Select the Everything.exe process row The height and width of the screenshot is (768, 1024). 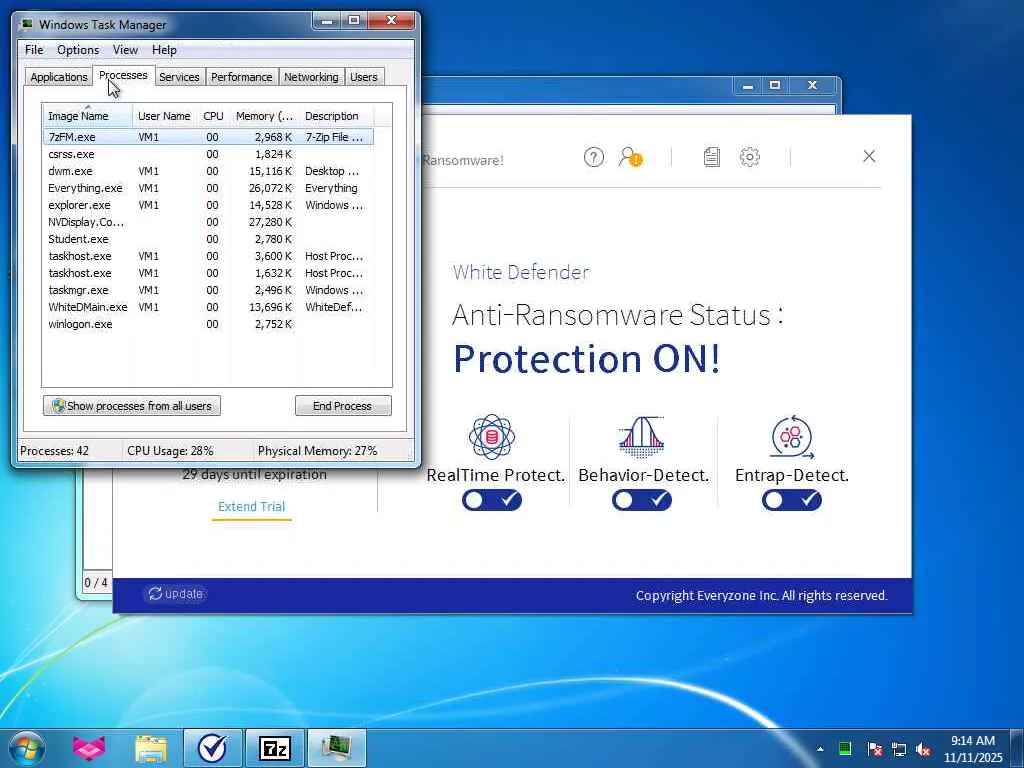click(x=208, y=188)
